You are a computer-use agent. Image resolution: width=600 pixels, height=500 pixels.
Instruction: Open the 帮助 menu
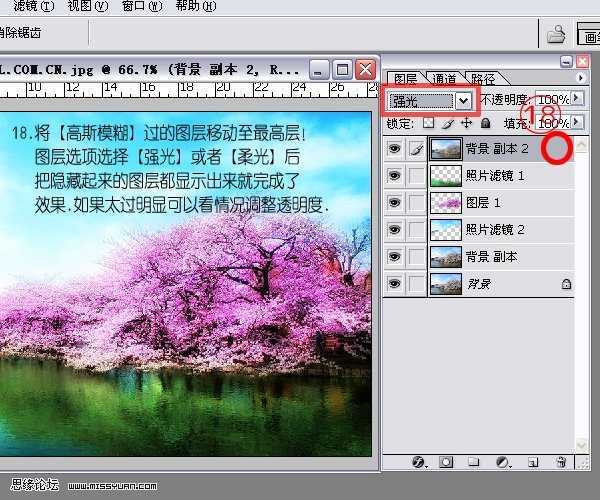[x=196, y=6]
